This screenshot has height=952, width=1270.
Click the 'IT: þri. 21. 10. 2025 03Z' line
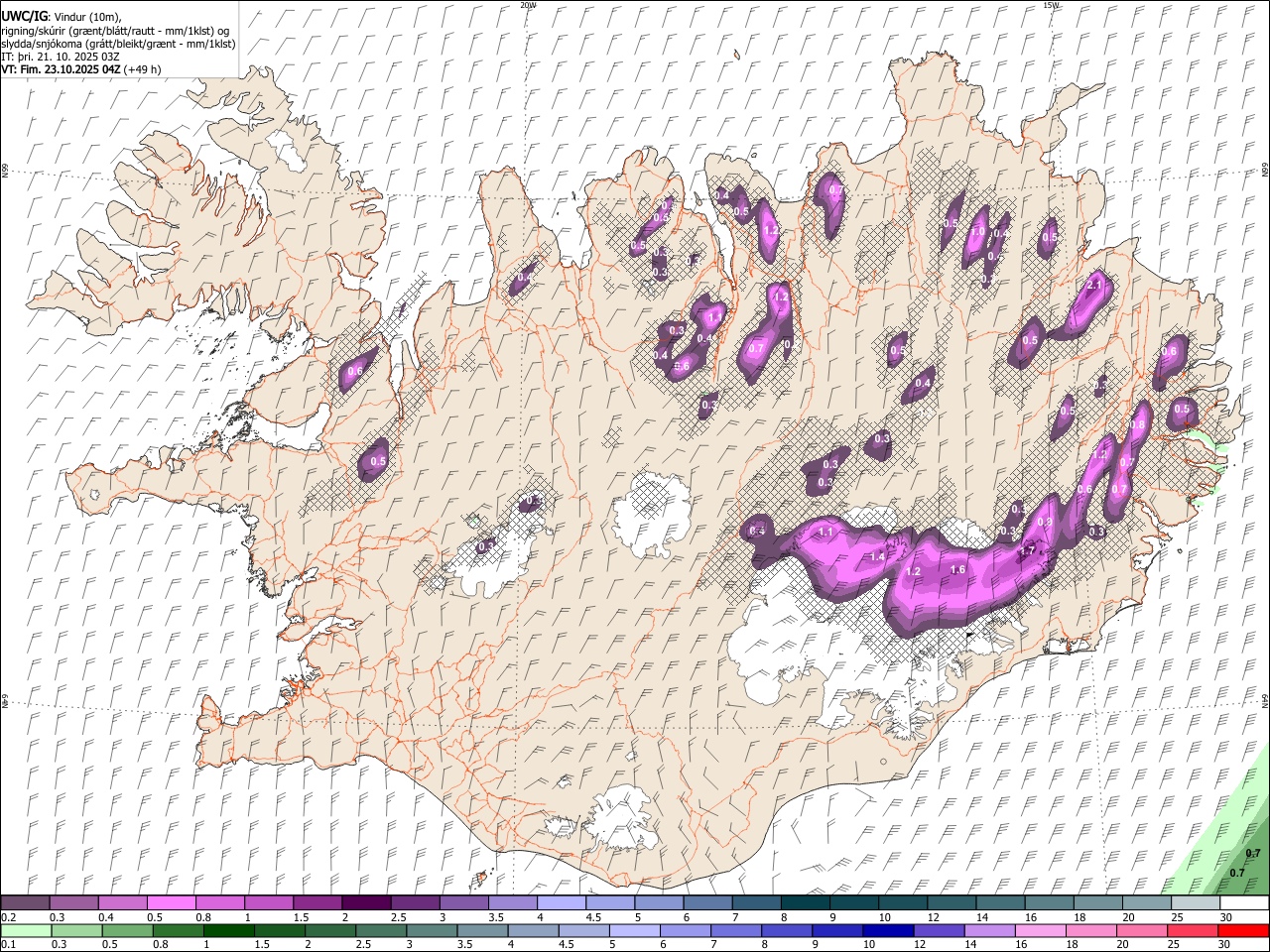(x=59, y=57)
